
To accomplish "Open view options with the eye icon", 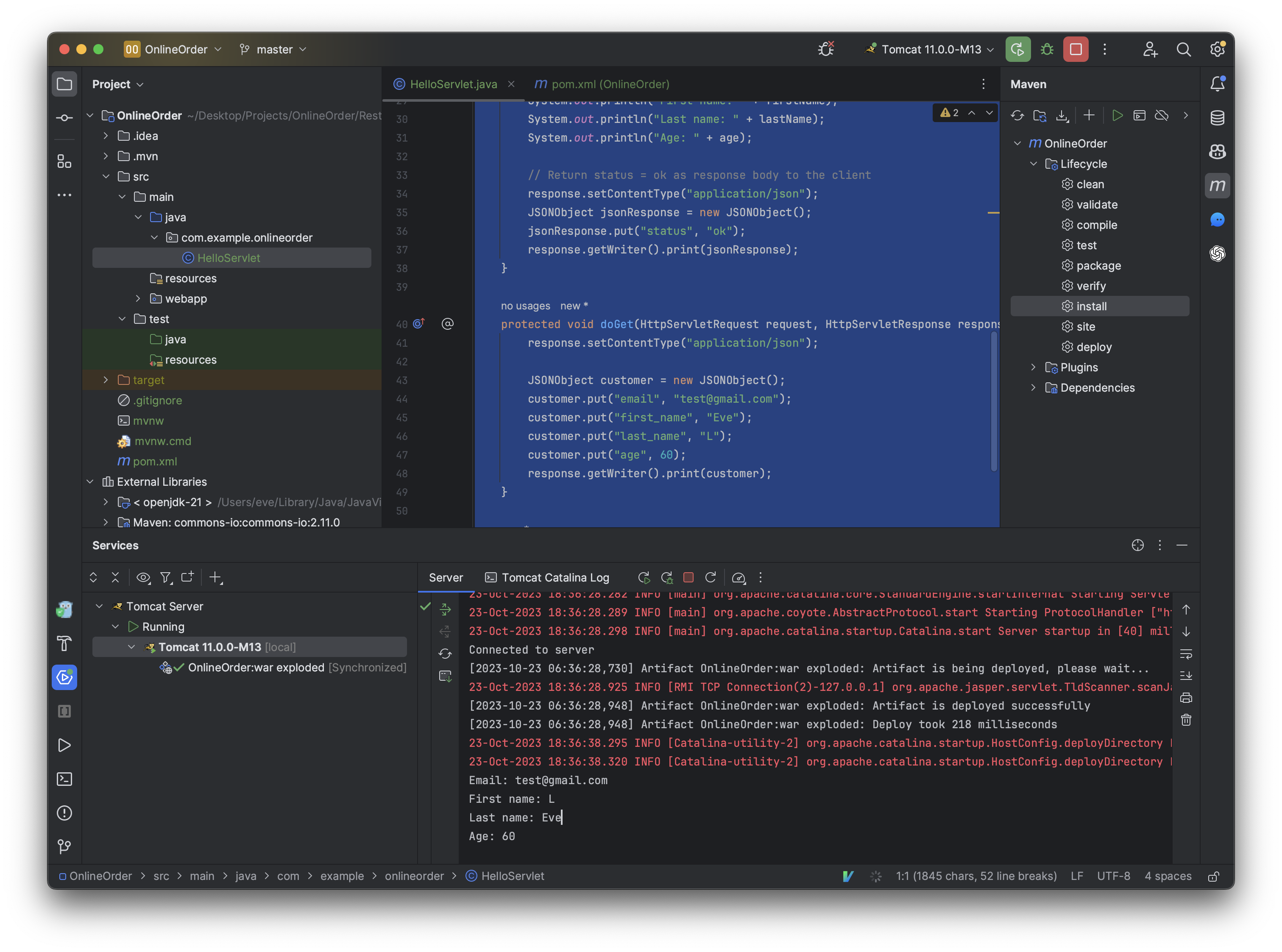I will (x=143, y=577).
